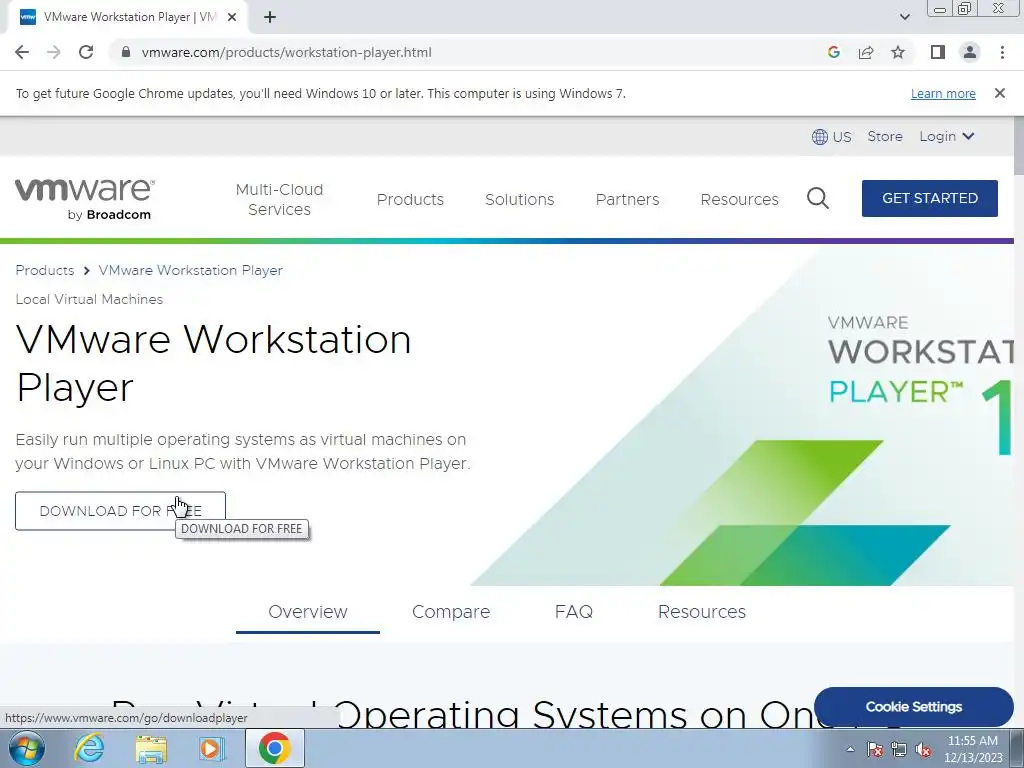
Task: Click VMware Workstation Player breadcrumb
Action: (x=191, y=270)
